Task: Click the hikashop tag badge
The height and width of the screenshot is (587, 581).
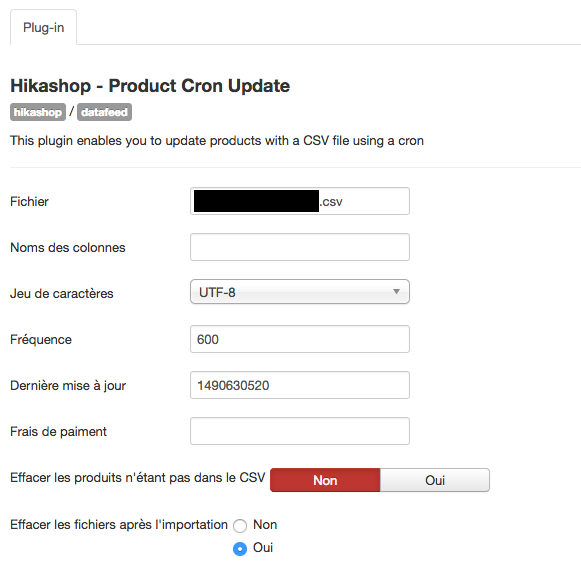Action: [x=38, y=112]
